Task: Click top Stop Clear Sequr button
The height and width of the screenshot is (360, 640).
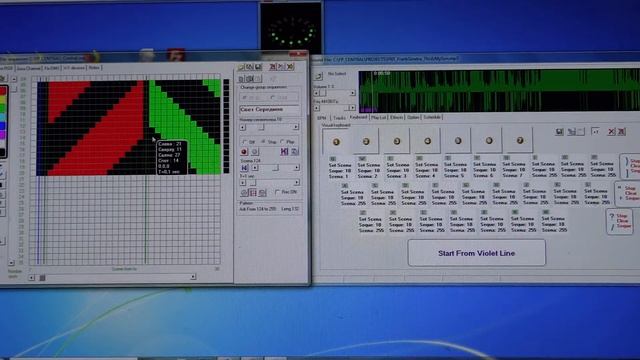Action: [x=631, y=166]
